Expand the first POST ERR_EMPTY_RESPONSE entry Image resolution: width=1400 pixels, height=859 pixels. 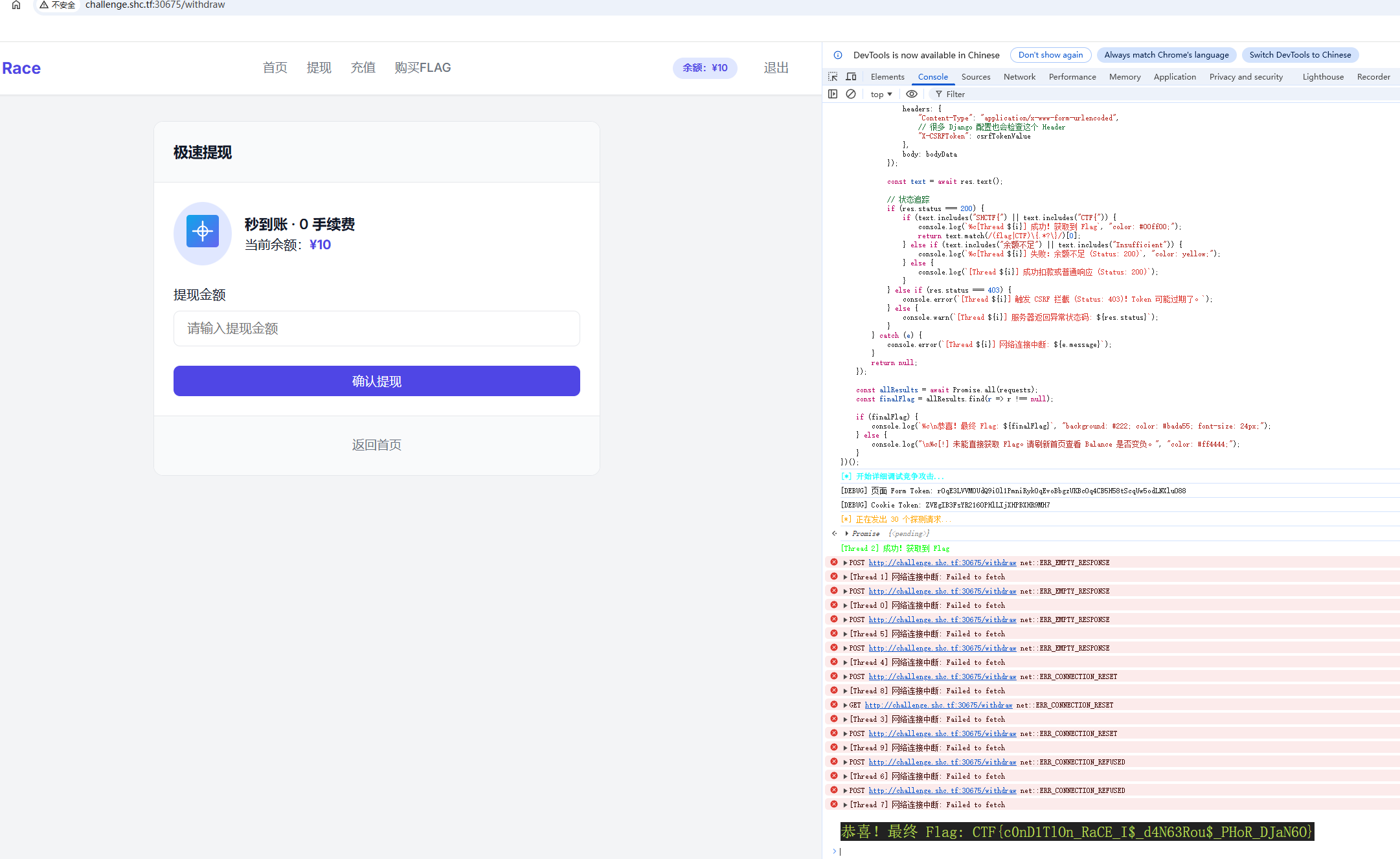coord(845,563)
